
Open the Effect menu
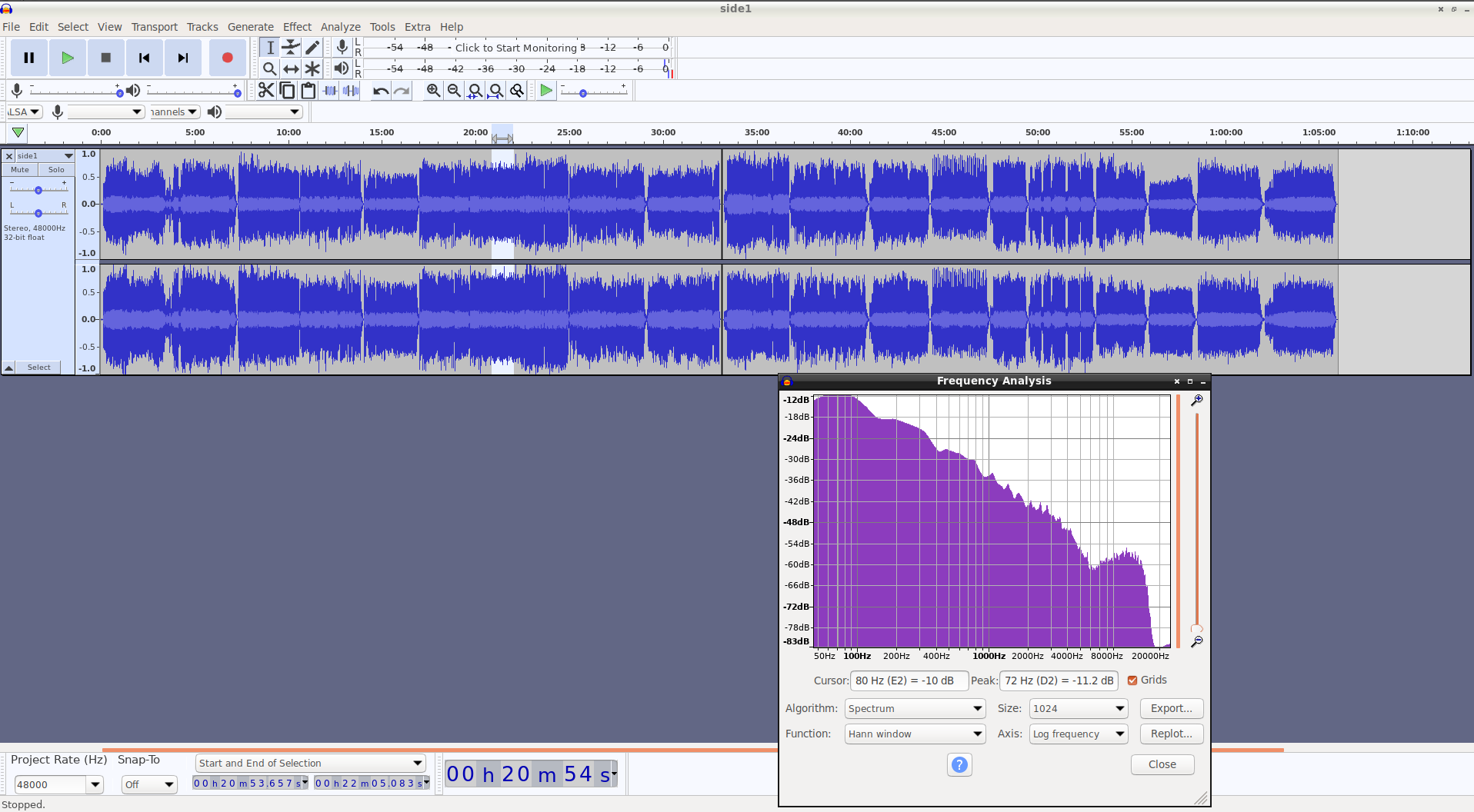(x=297, y=27)
